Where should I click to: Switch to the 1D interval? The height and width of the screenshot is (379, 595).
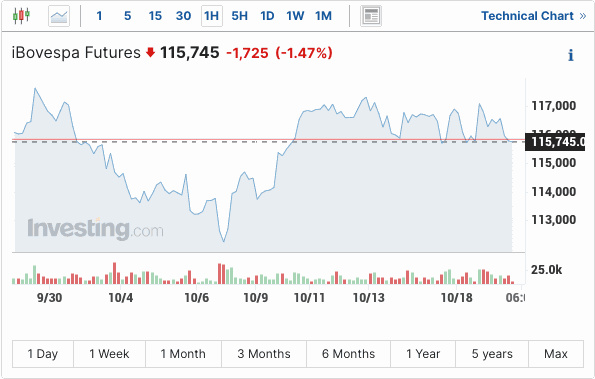pyautogui.click(x=267, y=16)
